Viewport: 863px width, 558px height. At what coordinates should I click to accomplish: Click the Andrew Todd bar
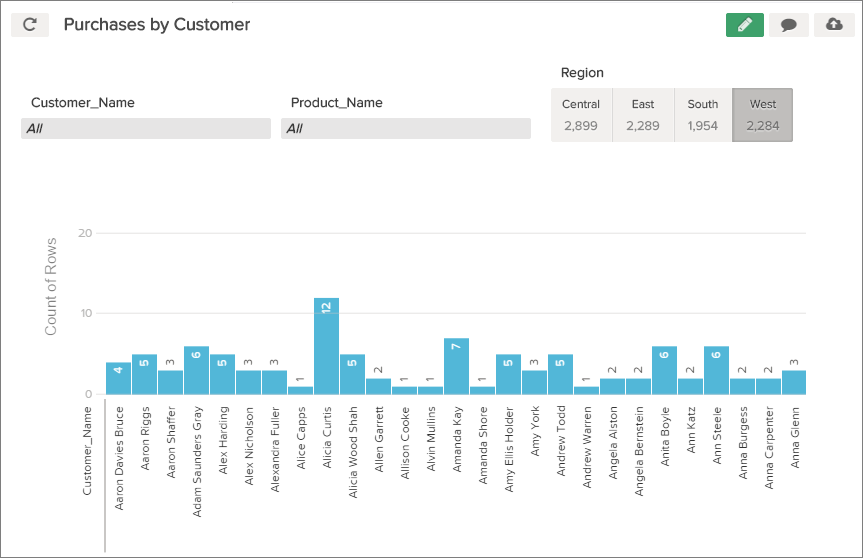coord(560,374)
